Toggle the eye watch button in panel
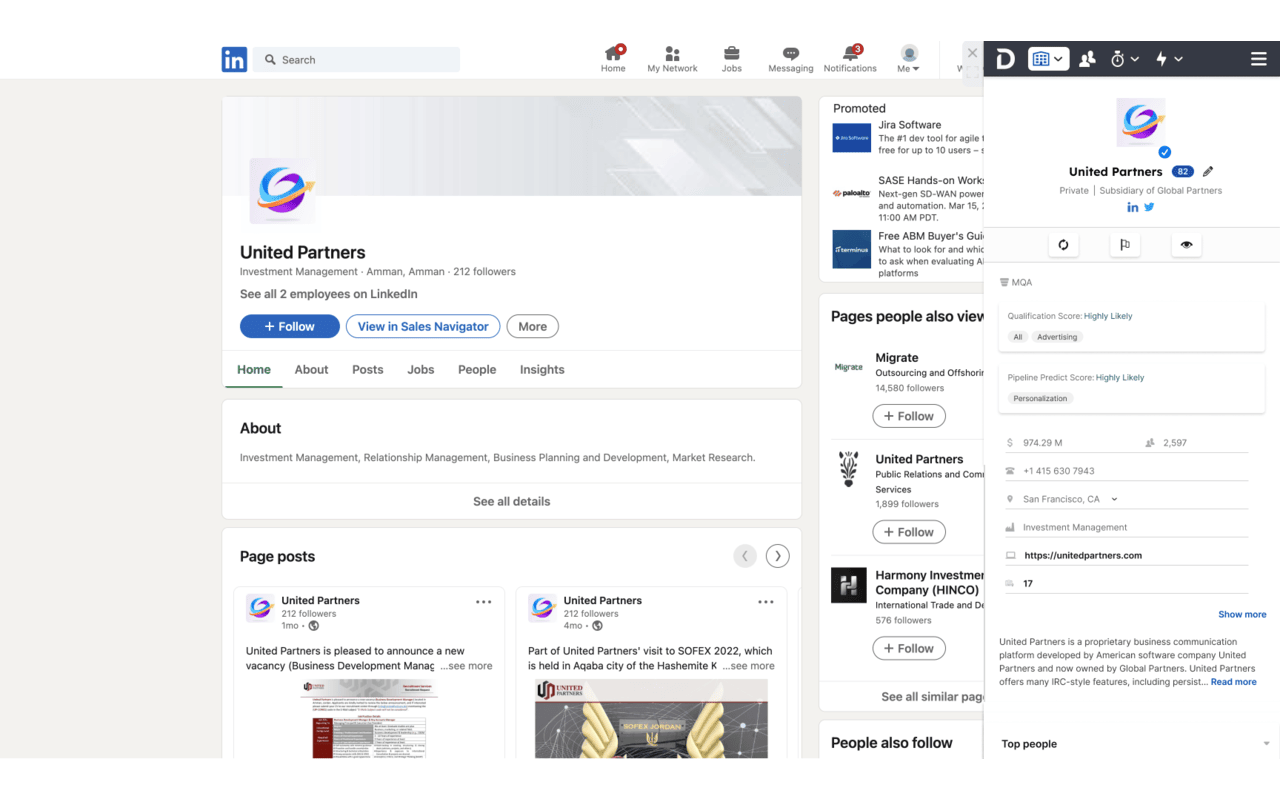This screenshot has width=1280, height=800. [x=1186, y=244]
